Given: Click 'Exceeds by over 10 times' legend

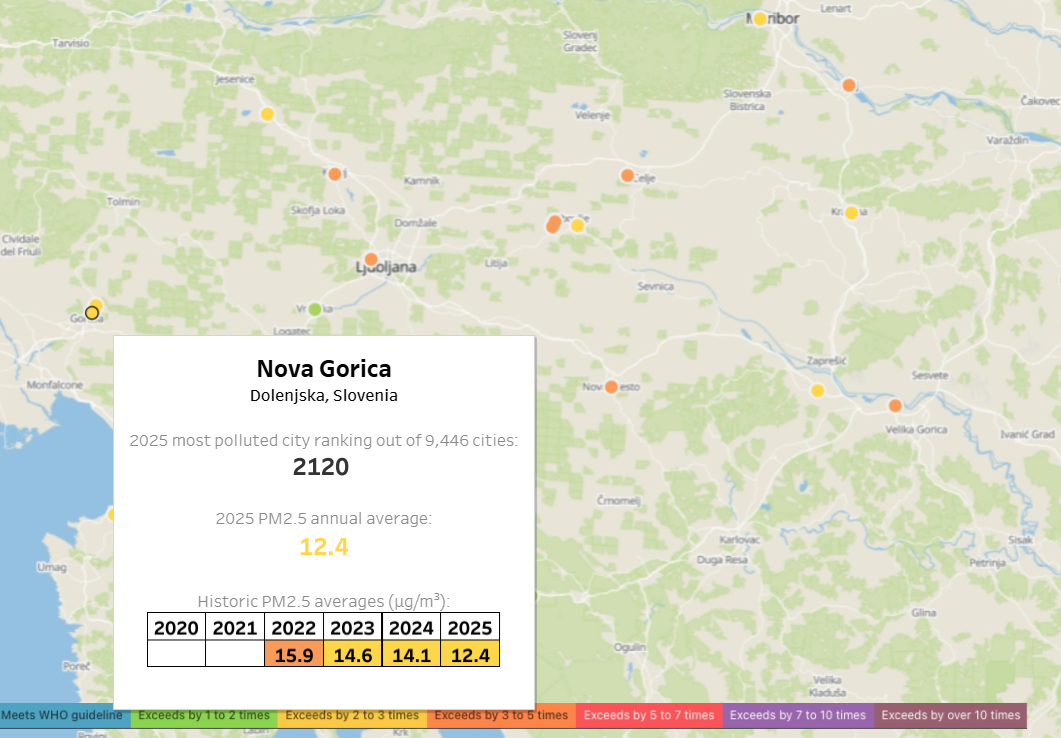Looking at the screenshot, I should coord(950,716).
